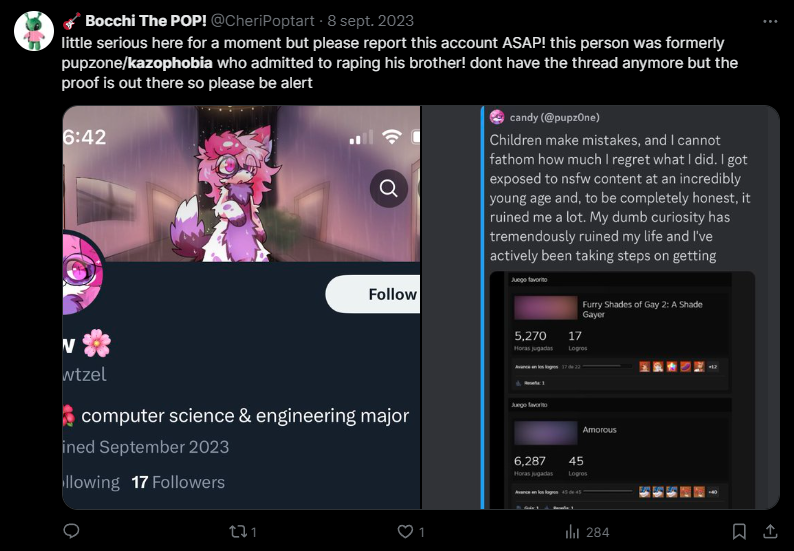Click candy's small avatar in Discord screenshot

tap(497, 117)
